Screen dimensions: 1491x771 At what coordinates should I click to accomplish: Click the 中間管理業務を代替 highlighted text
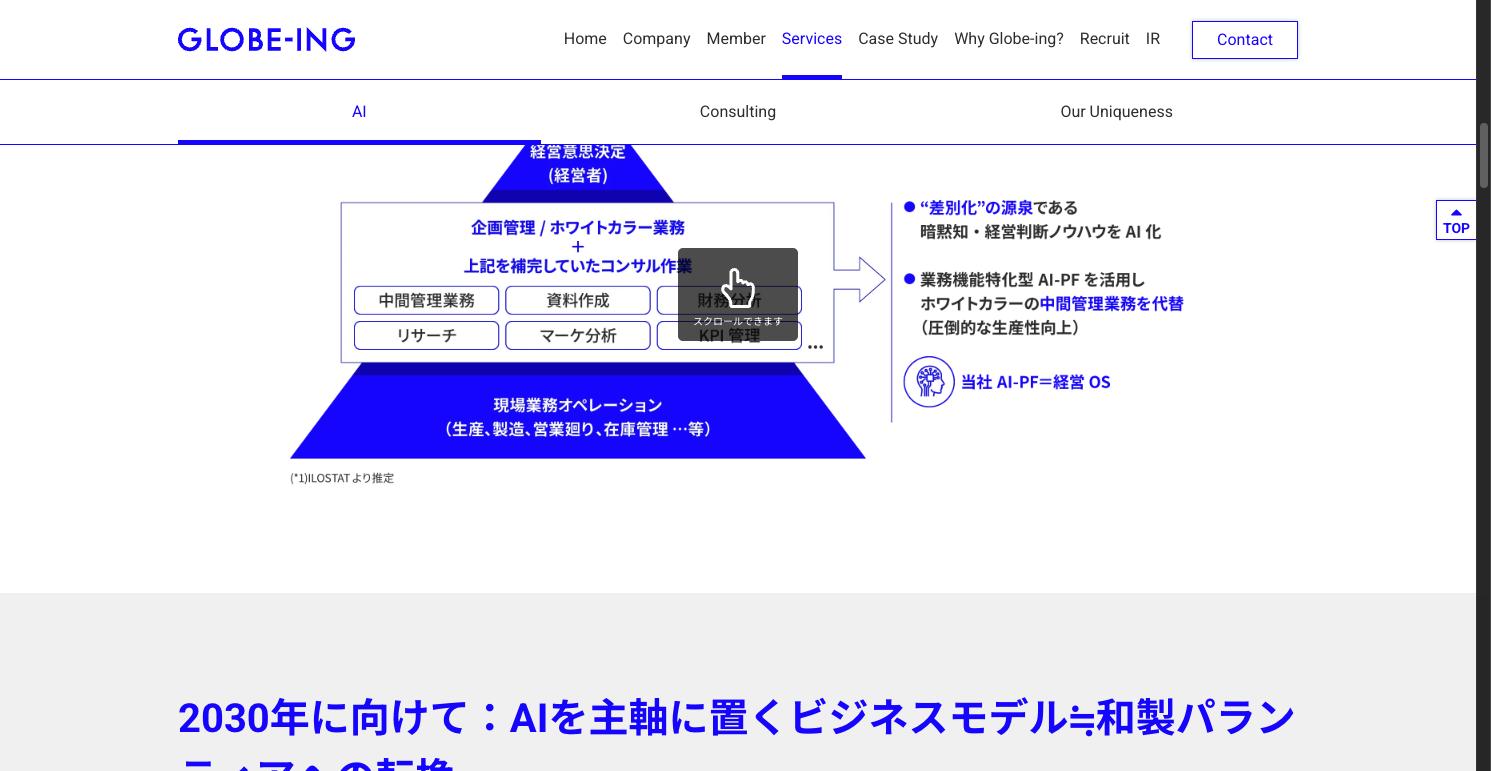(x=1111, y=303)
